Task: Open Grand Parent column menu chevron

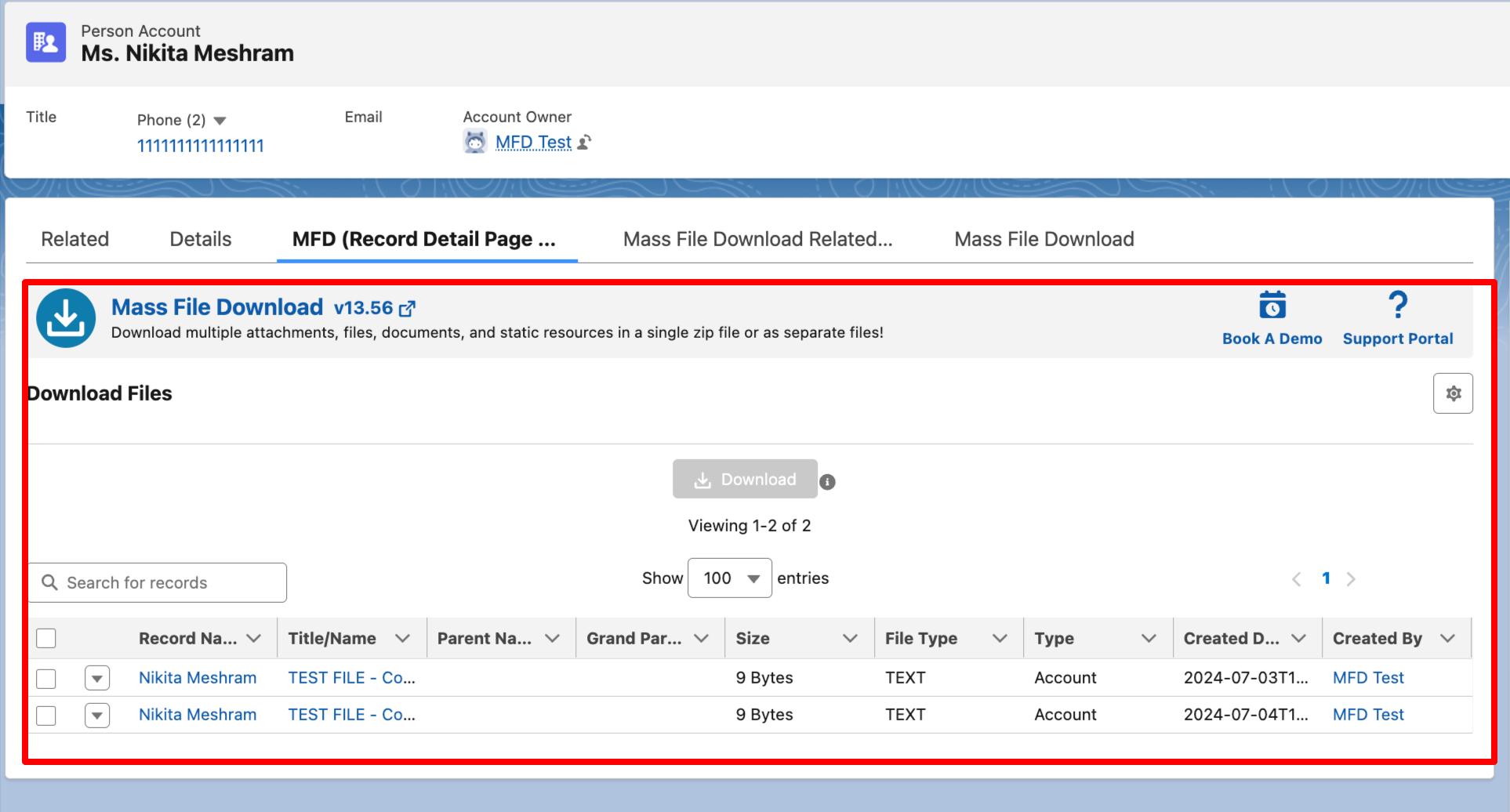Action: pos(702,639)
